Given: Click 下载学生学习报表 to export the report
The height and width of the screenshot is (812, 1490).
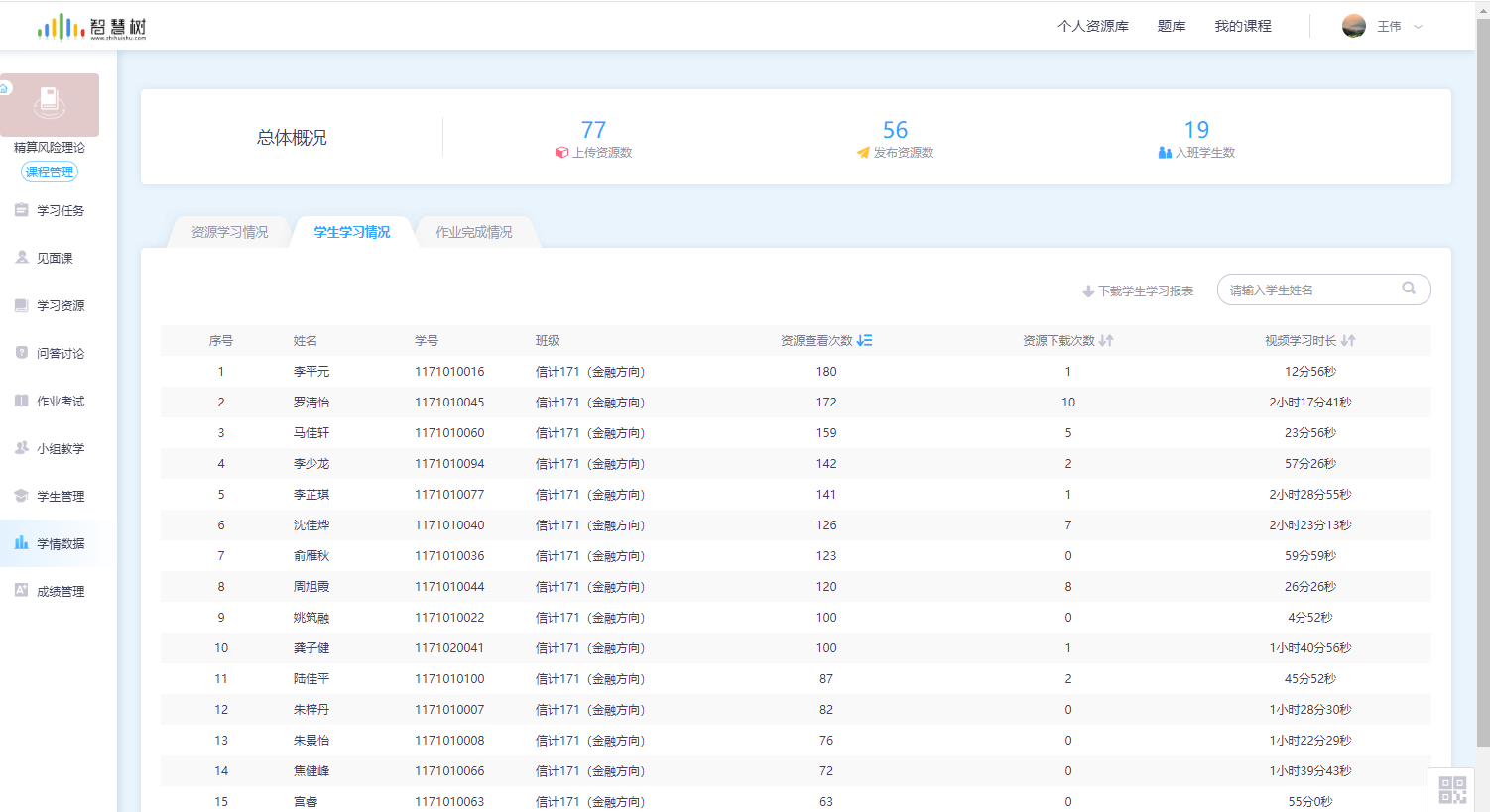Looking at the screenshot, I should click(1137, 290).
